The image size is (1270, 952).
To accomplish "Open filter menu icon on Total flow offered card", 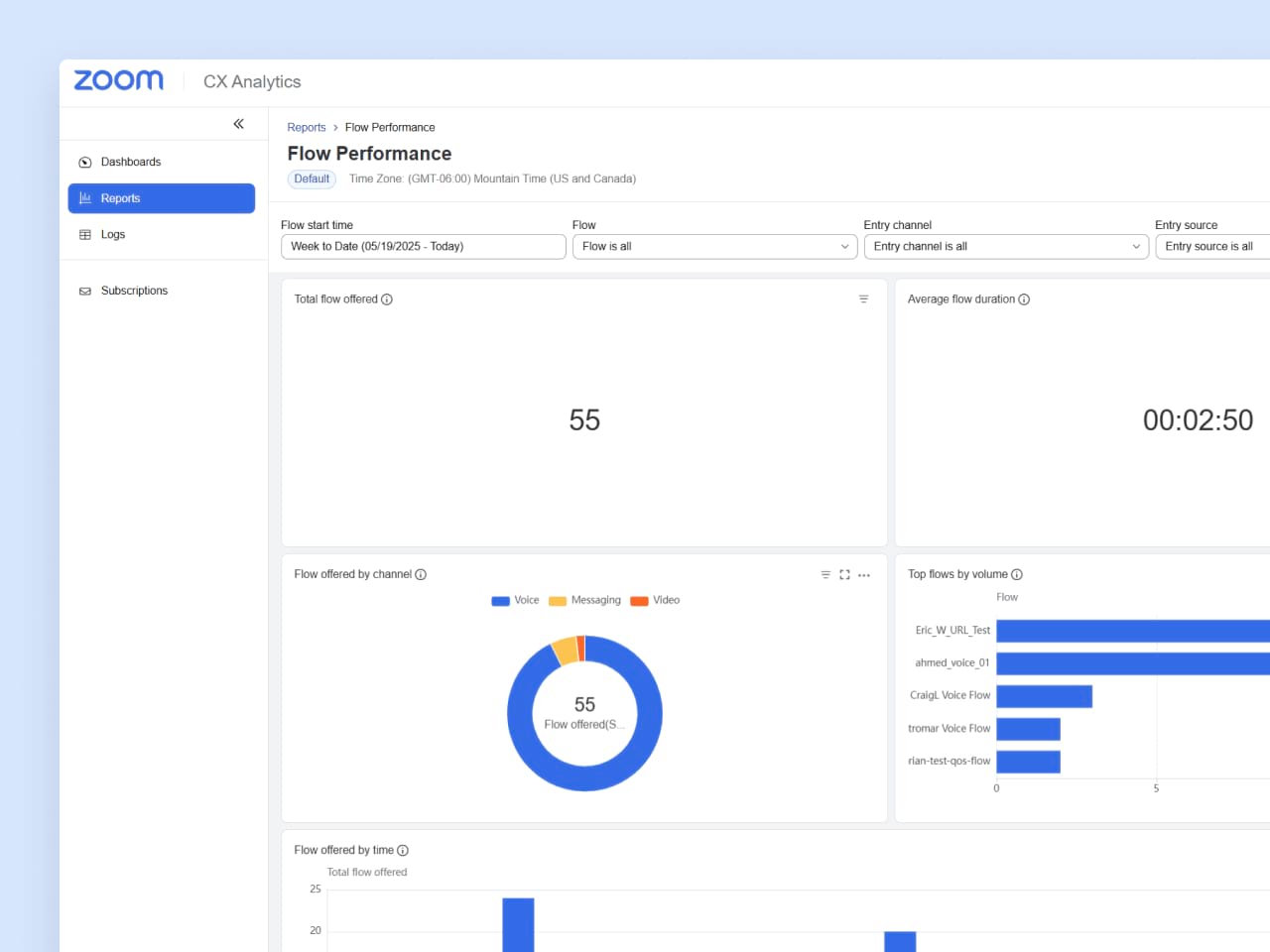I will pyautogui.click(x=863, y=298).
